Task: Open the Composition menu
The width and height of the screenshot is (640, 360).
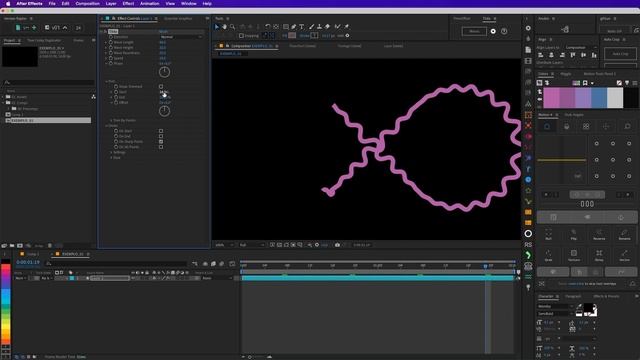Action: click(87, 4)
